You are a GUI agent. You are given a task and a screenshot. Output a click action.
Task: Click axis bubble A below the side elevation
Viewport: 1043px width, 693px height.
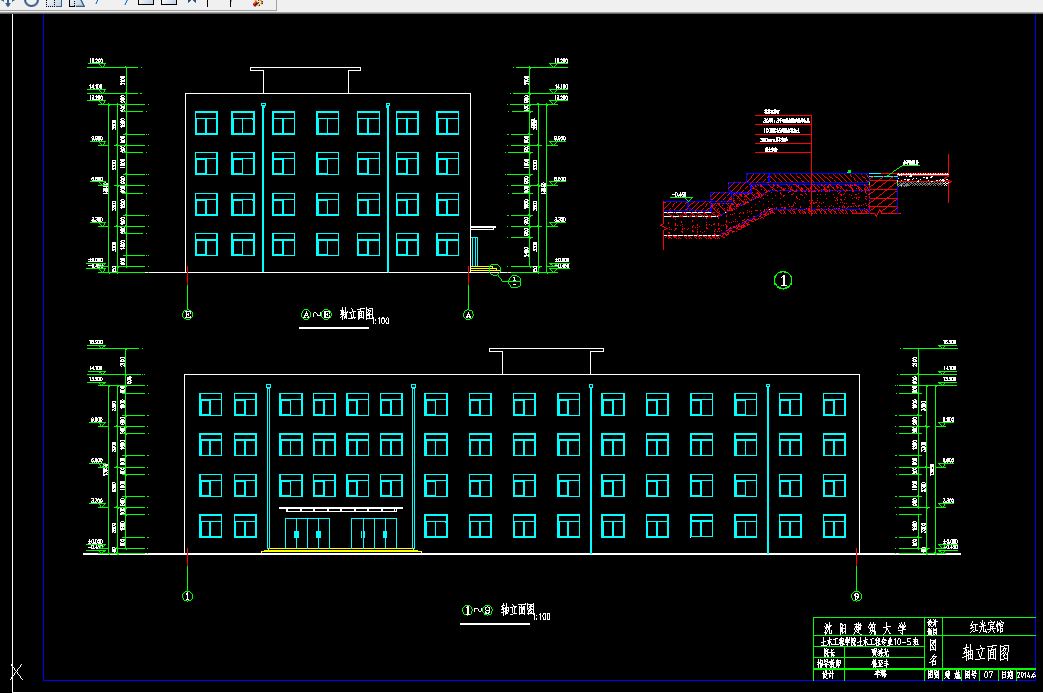click(468, 315)
